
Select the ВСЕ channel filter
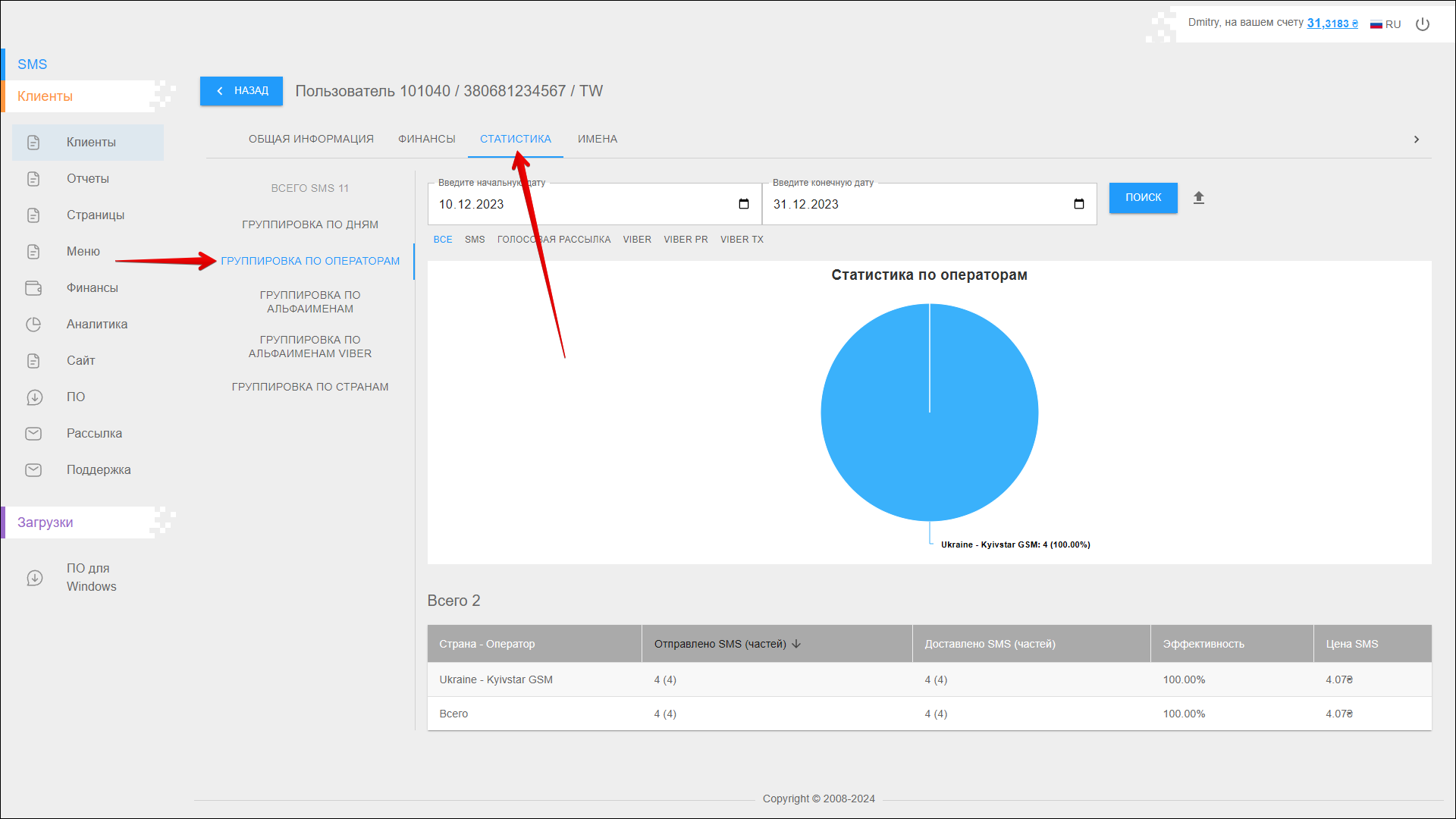pos(443,240)
